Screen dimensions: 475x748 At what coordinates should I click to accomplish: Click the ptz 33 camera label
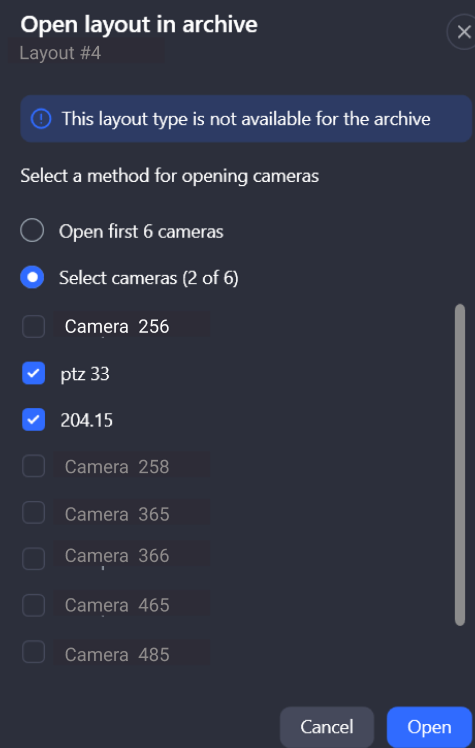point(85,374)
